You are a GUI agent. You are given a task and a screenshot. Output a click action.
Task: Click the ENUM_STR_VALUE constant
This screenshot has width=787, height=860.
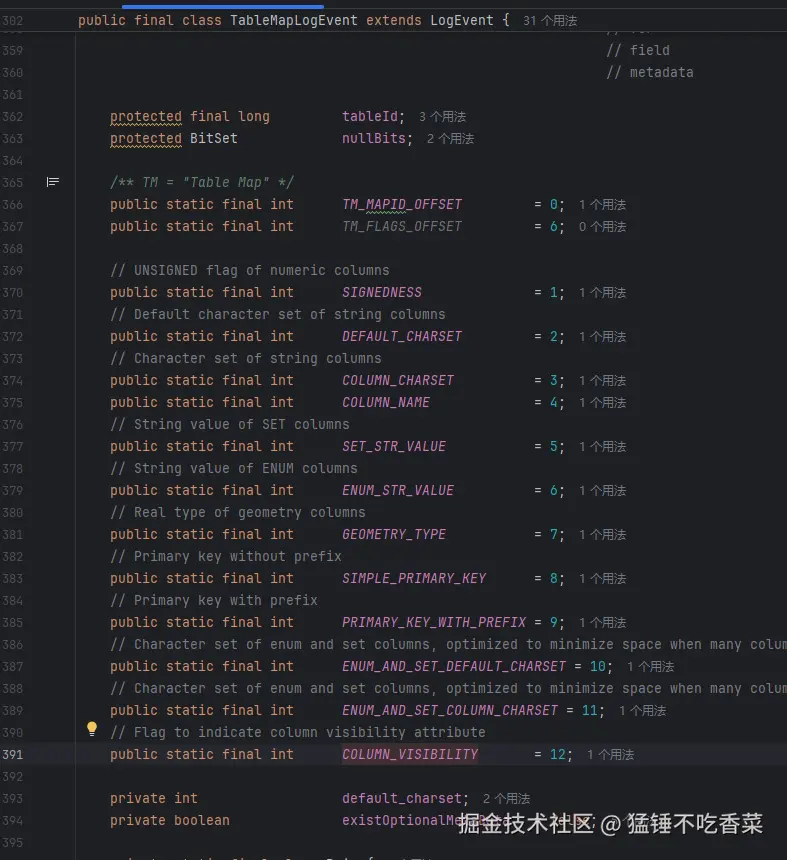click(398, 490)
